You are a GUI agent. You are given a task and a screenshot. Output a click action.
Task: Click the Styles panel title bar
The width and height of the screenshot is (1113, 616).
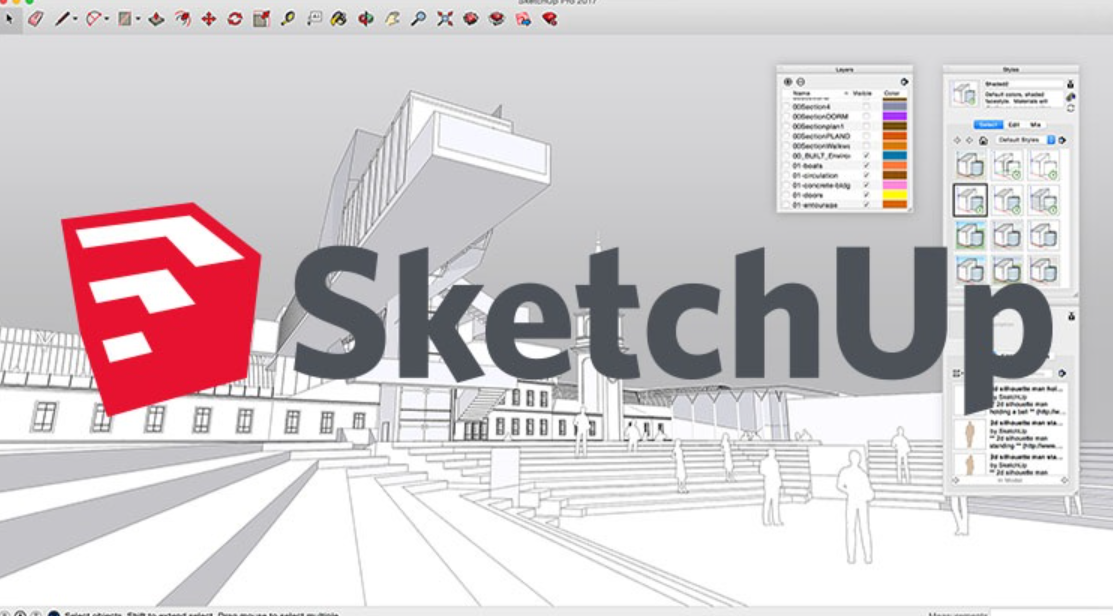pyautogui.click(x=1011, y=70)
